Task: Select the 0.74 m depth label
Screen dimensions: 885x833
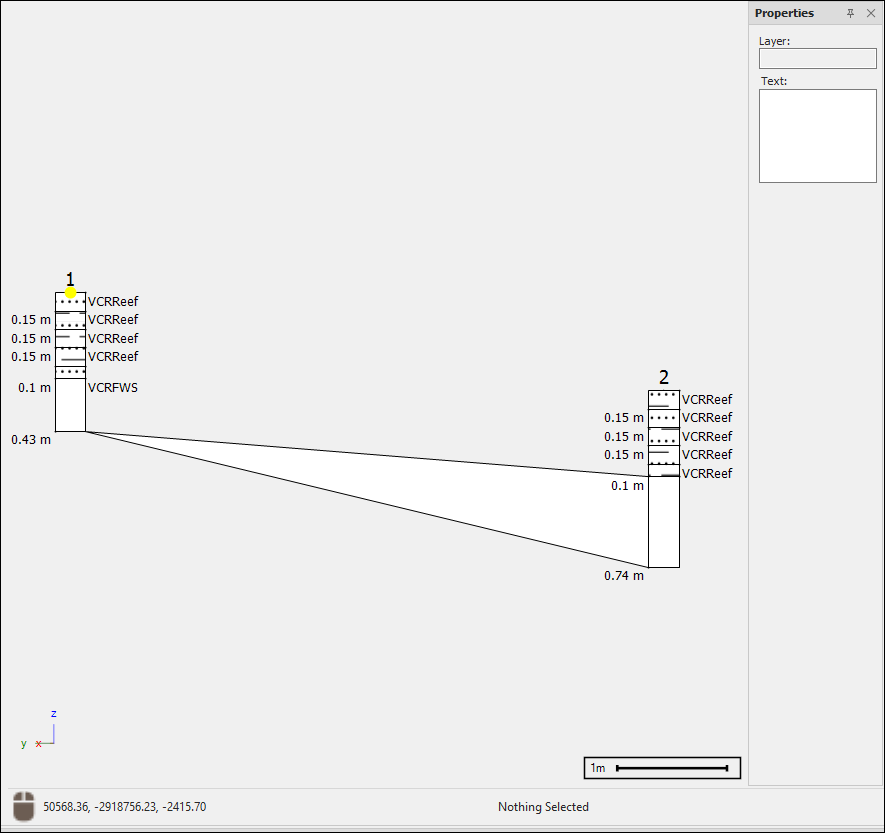Action: 624,576
